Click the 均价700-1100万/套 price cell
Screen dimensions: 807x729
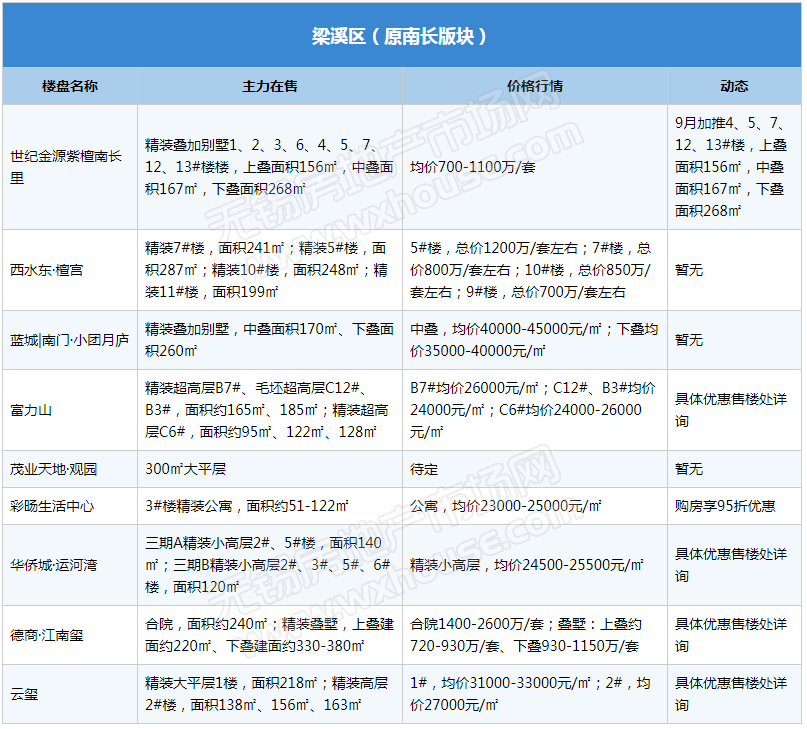[473, 167]
